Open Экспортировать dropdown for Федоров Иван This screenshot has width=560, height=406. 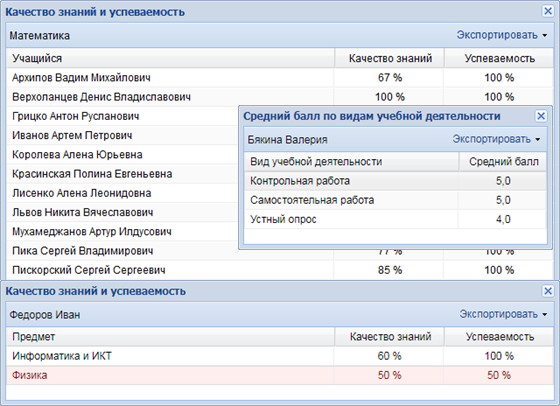[503, 314]
